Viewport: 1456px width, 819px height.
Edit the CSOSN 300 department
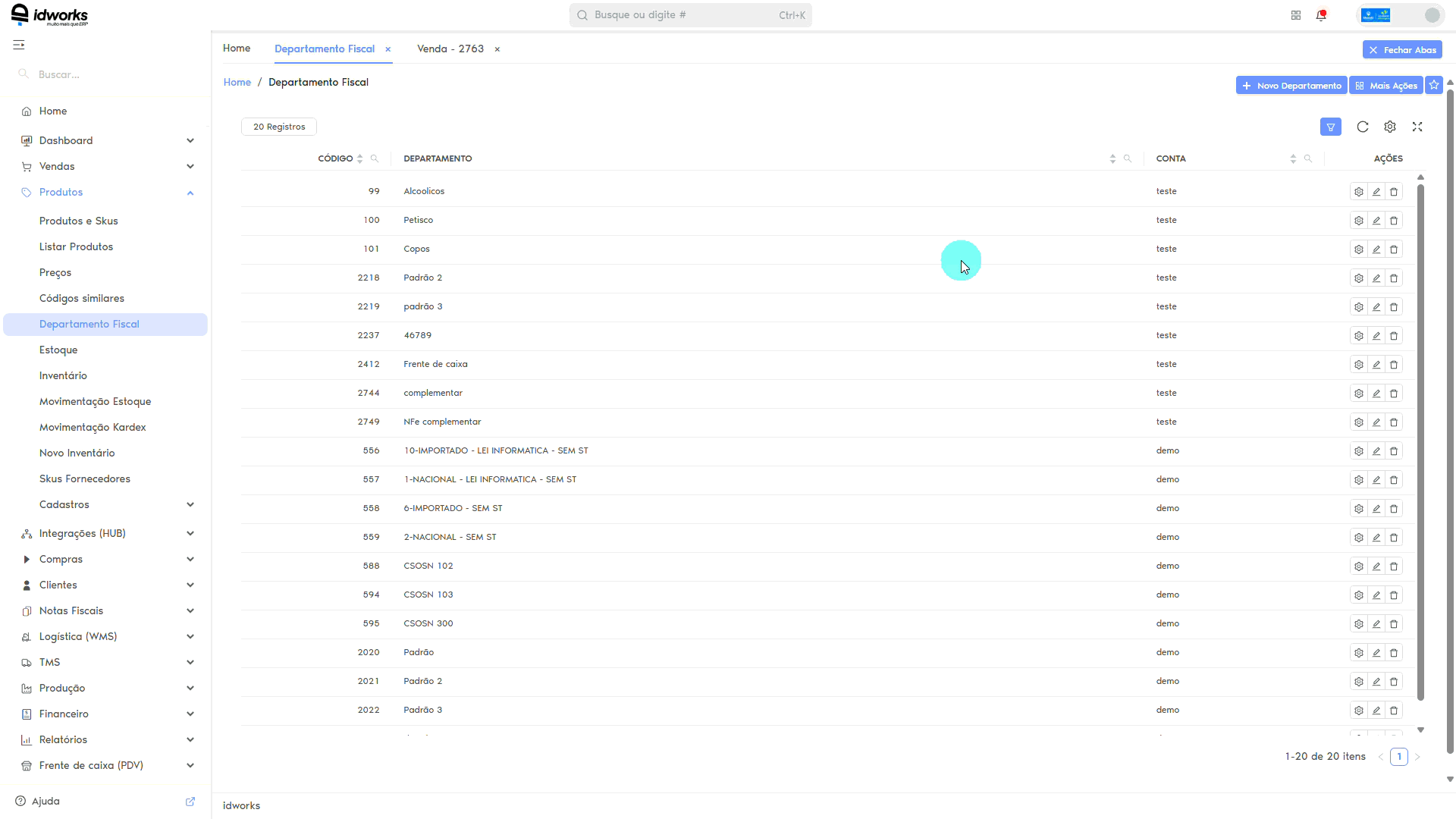coord(1376,624)
